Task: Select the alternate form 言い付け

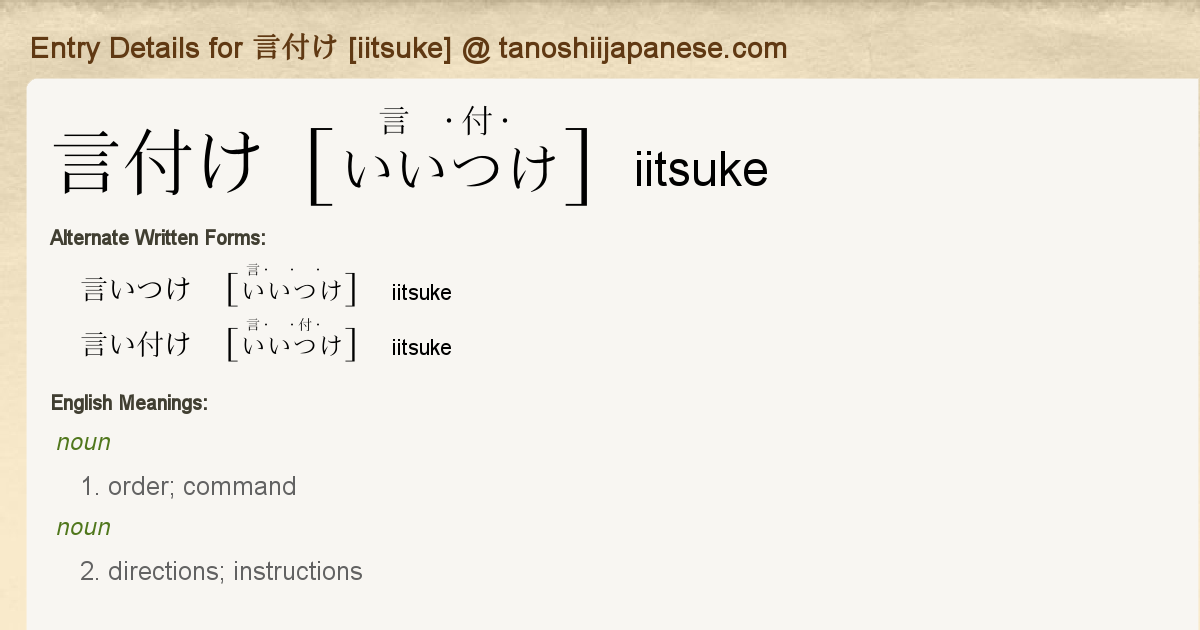Action: pos(136,345)
